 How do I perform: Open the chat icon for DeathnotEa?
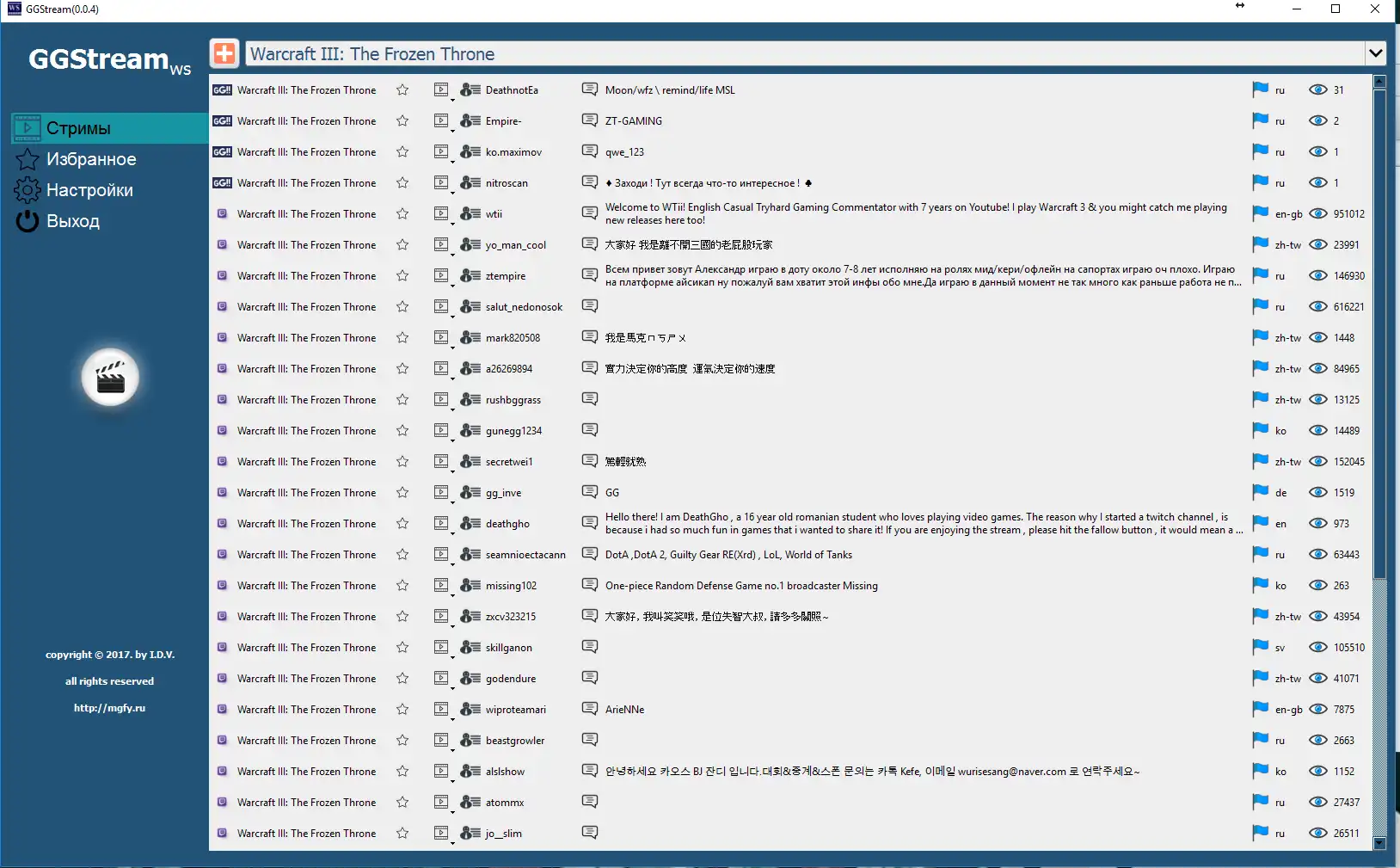590,89
